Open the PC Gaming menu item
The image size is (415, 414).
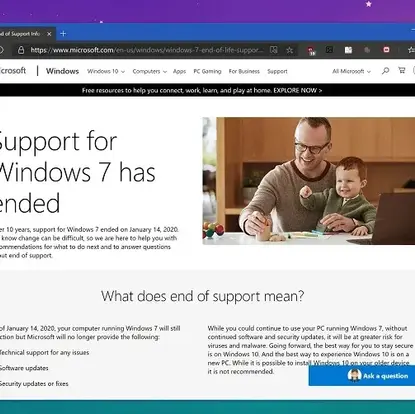207,71
